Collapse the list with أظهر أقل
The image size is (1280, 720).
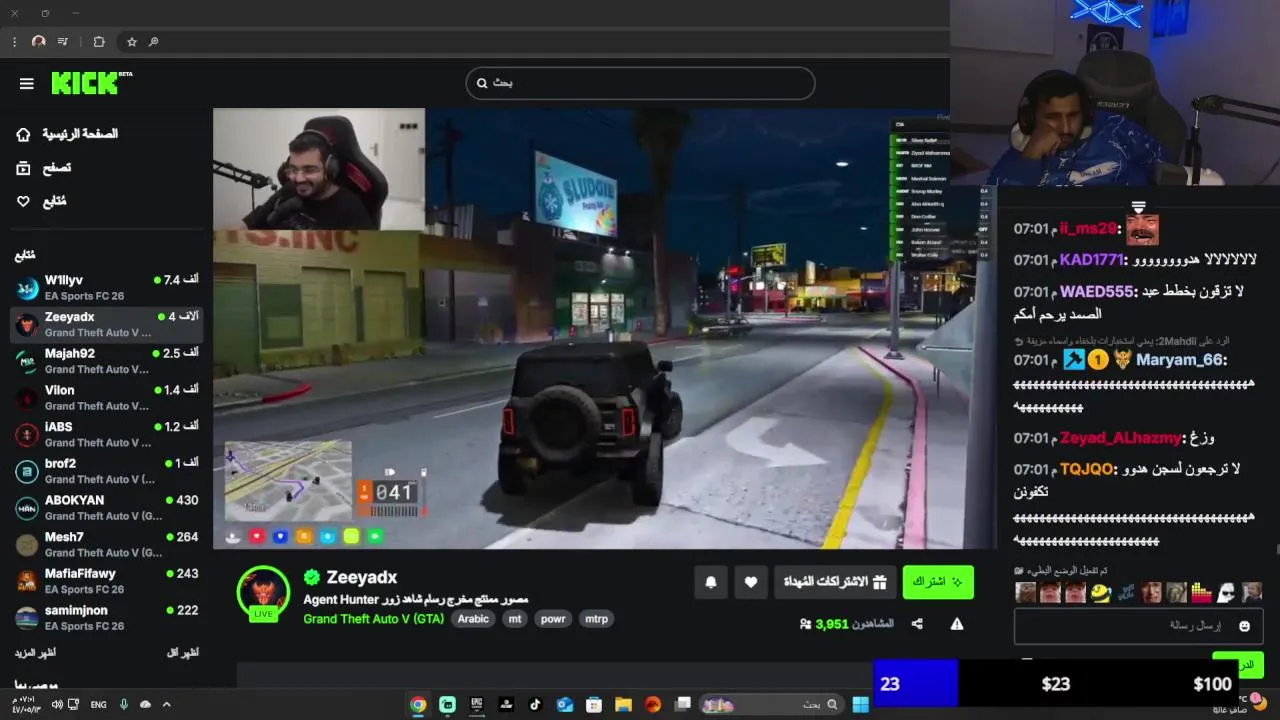click(182, 652)
